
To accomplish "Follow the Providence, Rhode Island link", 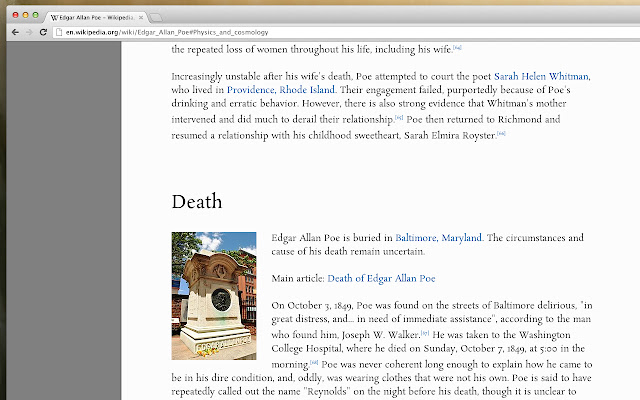I will (281, 90).
